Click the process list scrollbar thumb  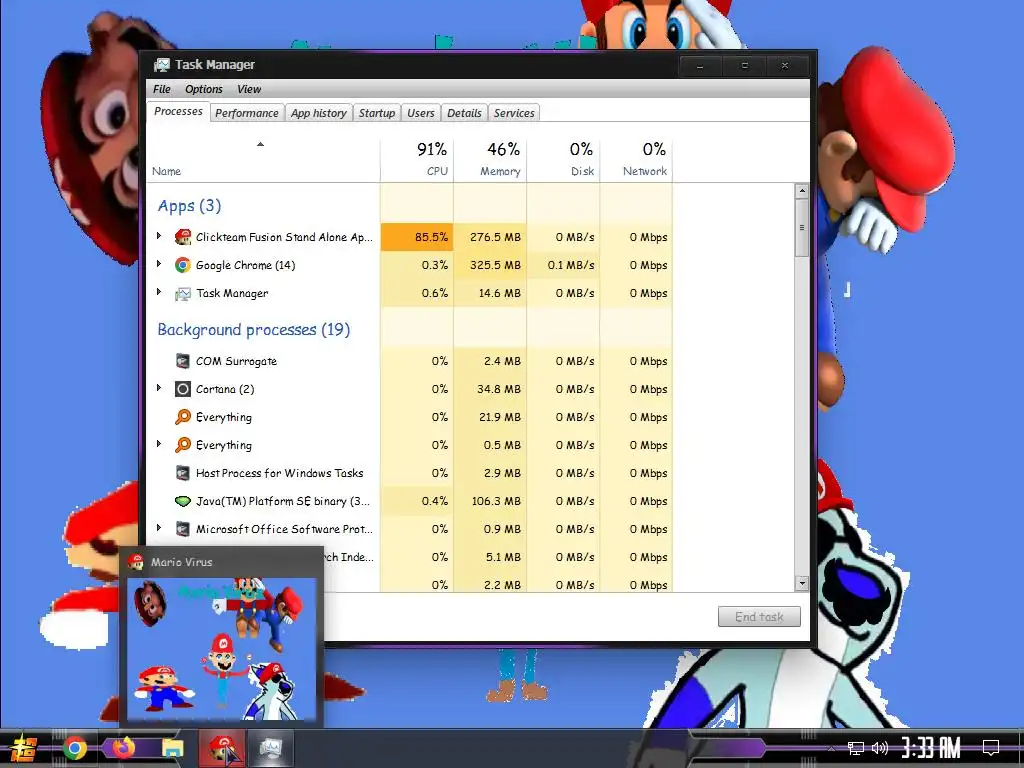(x=802, y=227)
